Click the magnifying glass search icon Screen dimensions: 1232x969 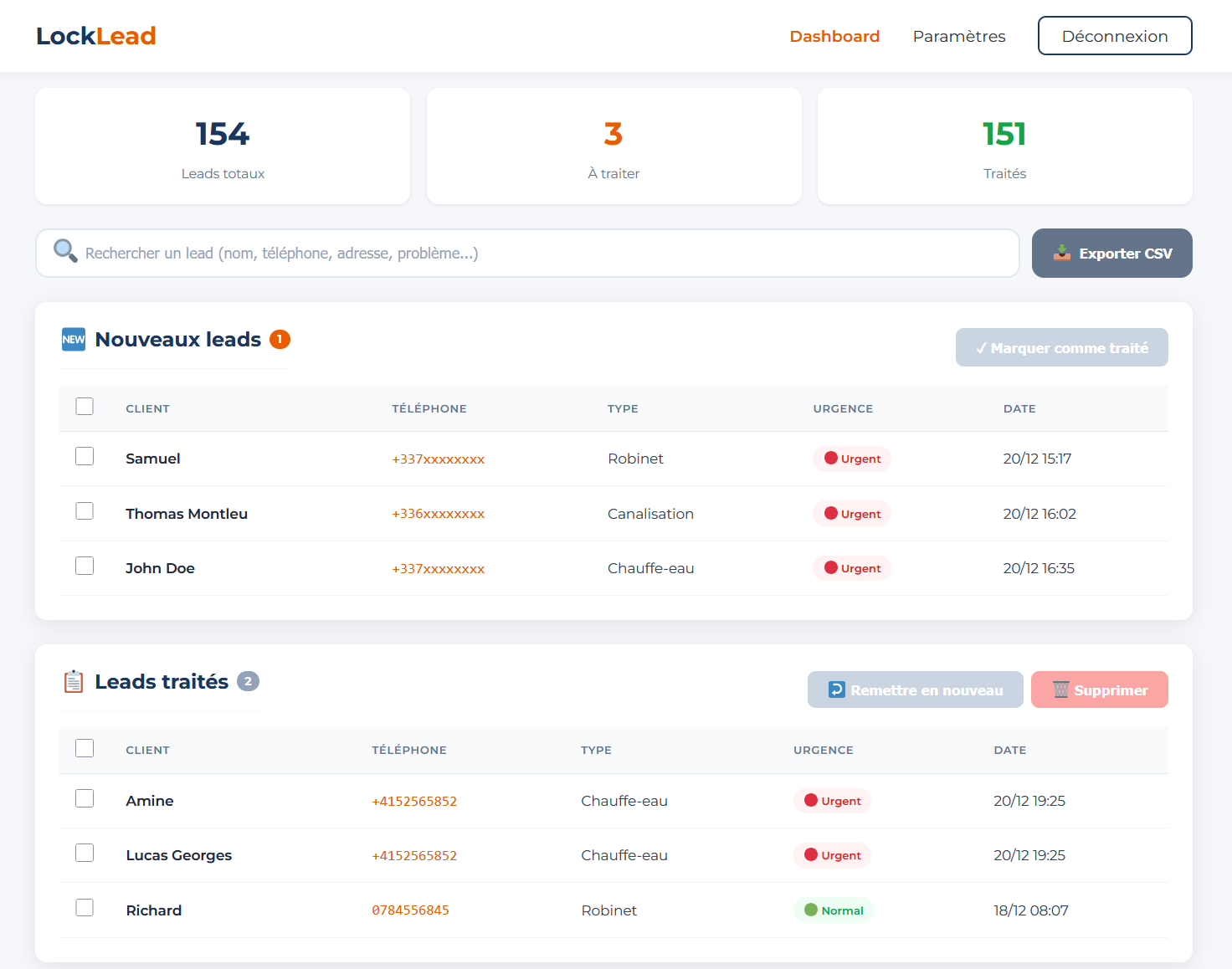[65, 251]
